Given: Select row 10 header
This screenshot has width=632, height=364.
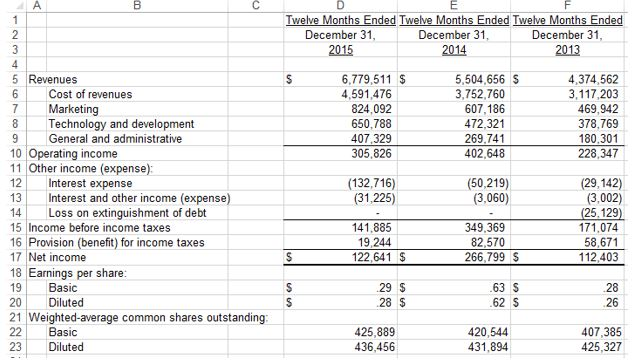Looking at the screenshot, I should [x=15, y=154].
